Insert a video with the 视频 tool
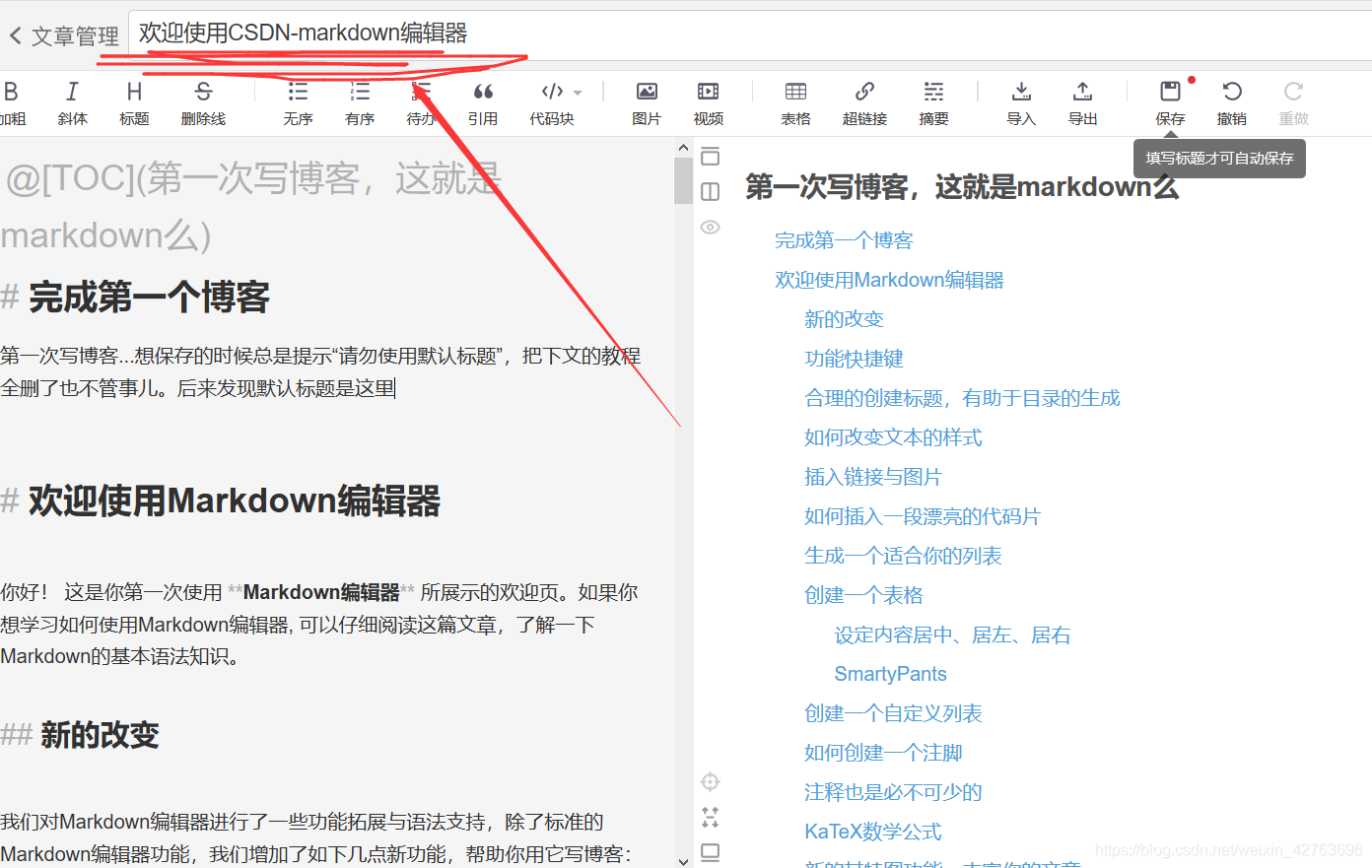The image size is (1372, 868). point(708,102)
